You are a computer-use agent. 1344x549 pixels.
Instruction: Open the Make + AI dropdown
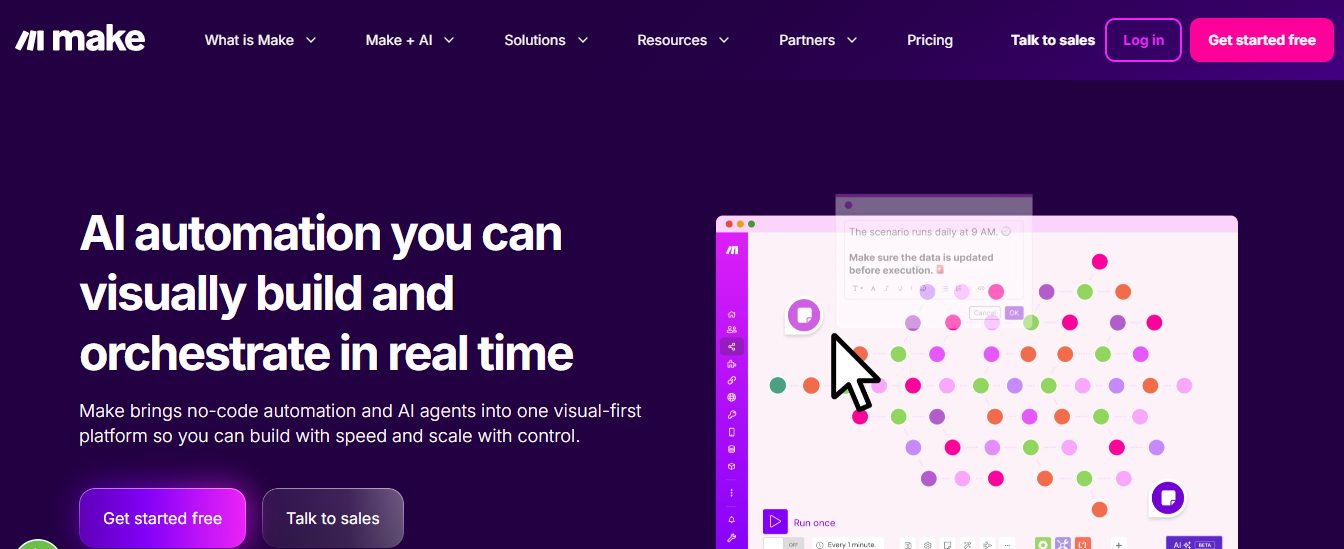coord(410,40)
